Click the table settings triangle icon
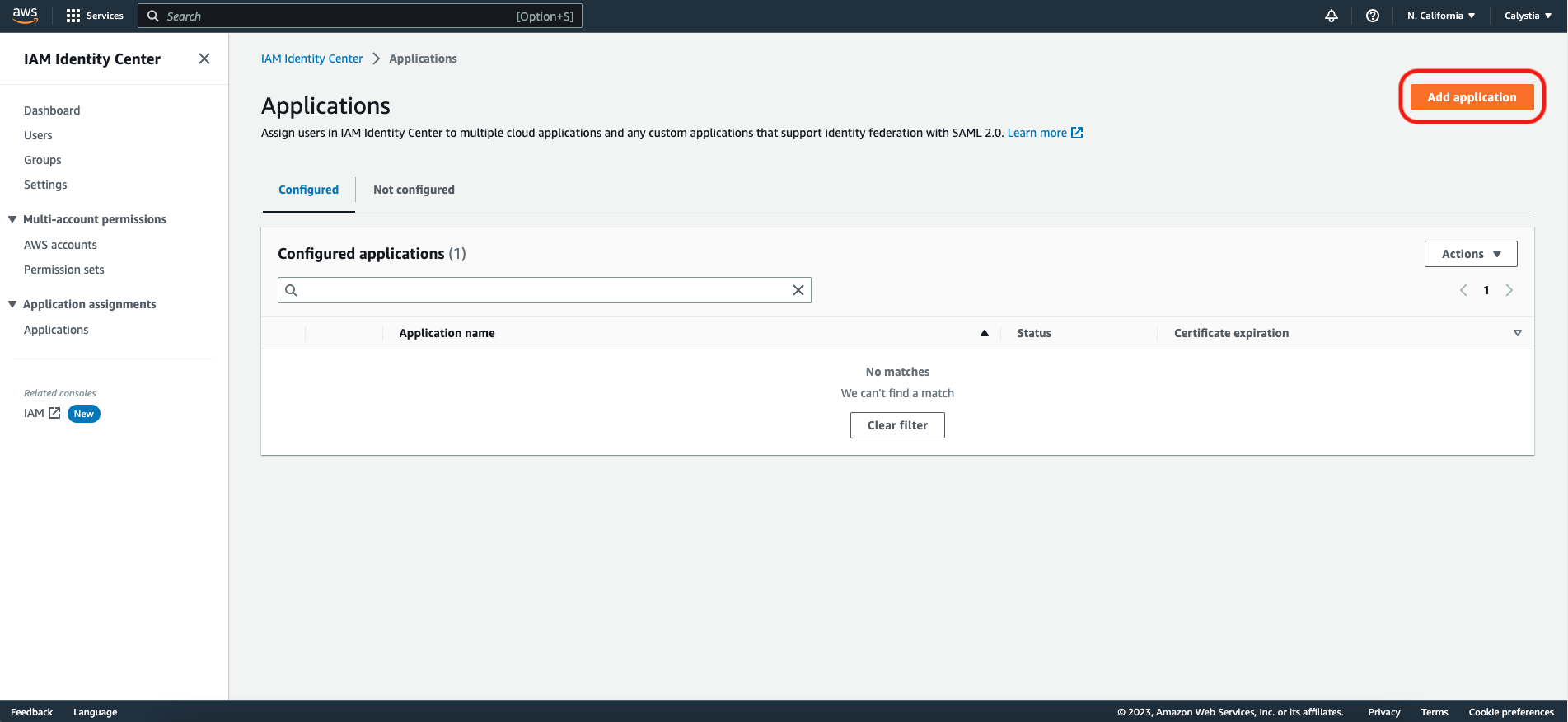 [1517, 333]
